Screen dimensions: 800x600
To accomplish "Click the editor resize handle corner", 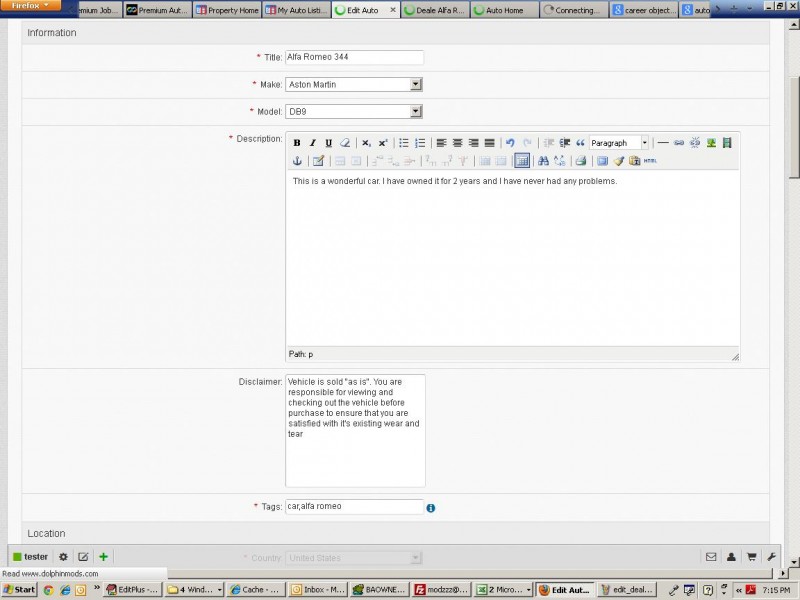I will [735, 357].
